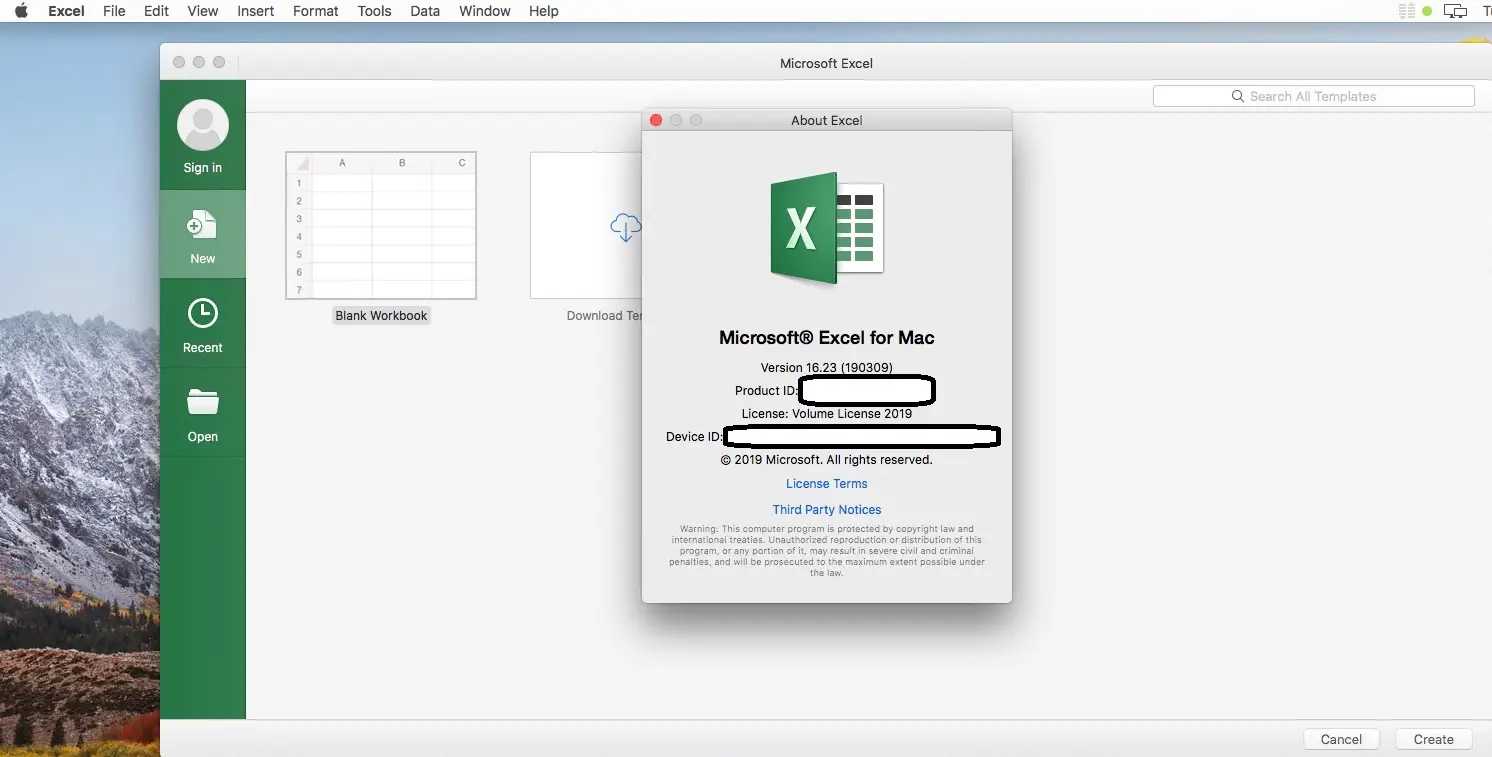The height and width of the screenshot is (757, 1492).
Task: Click the copyright 2019 Microsoft text
Action: [x=827, y=460]
